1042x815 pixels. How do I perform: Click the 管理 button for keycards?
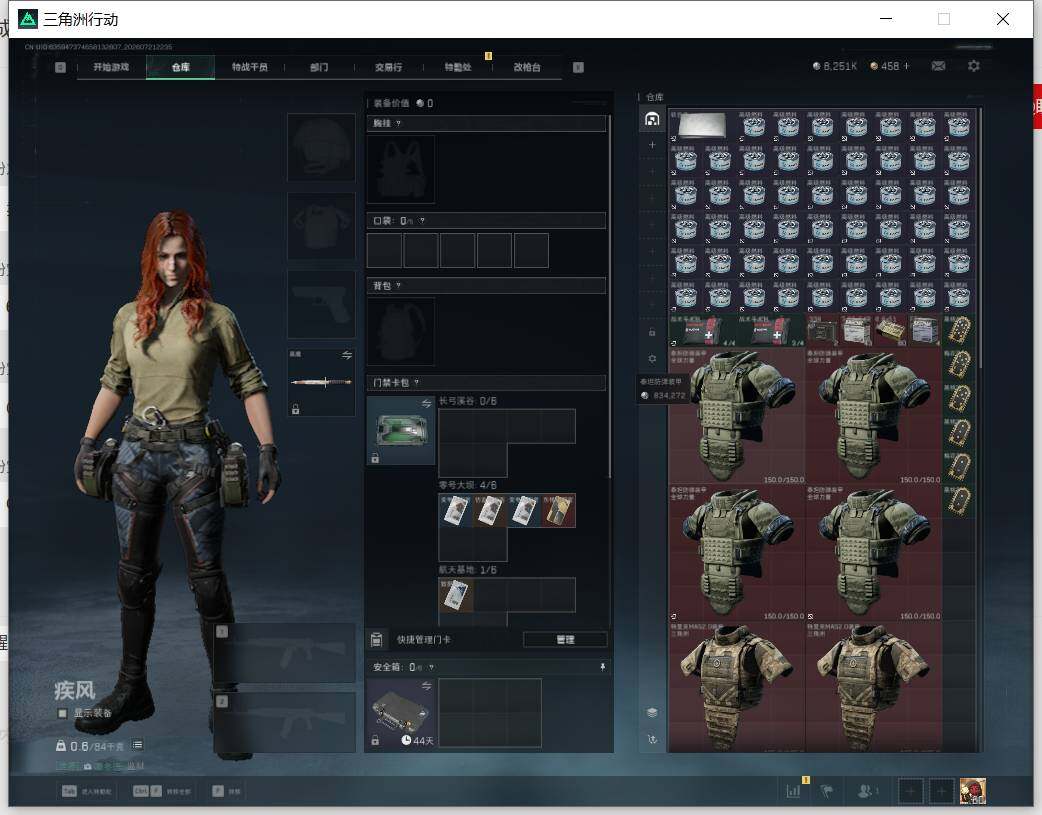point(565,640)
